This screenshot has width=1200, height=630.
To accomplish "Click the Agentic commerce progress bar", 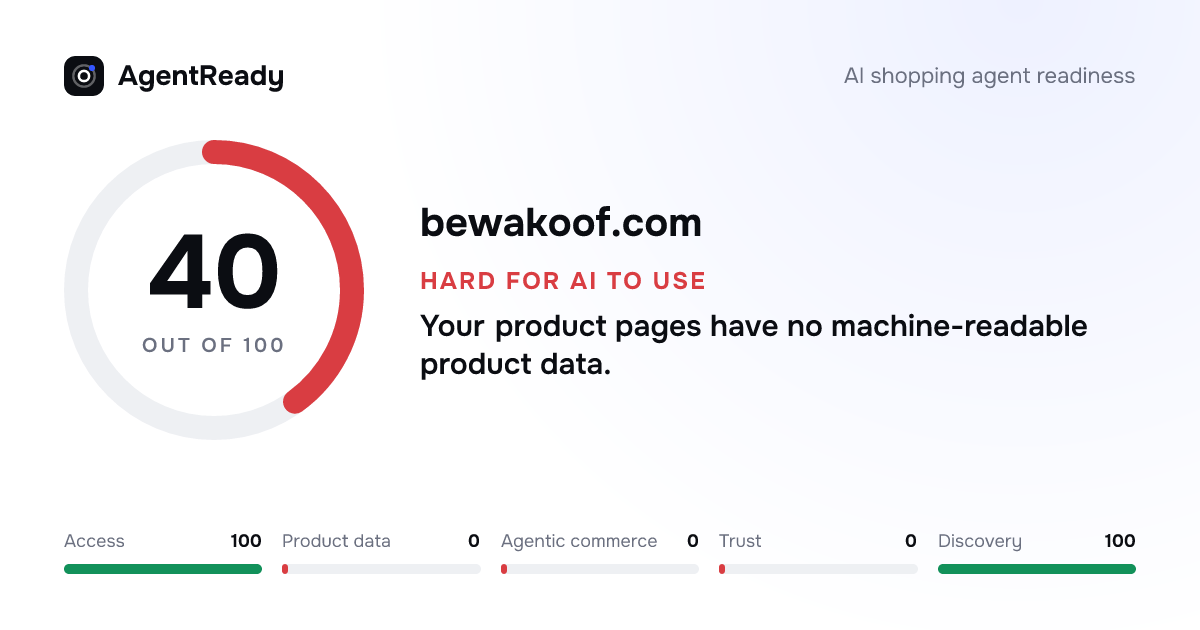I will click(x=600, y=569).
